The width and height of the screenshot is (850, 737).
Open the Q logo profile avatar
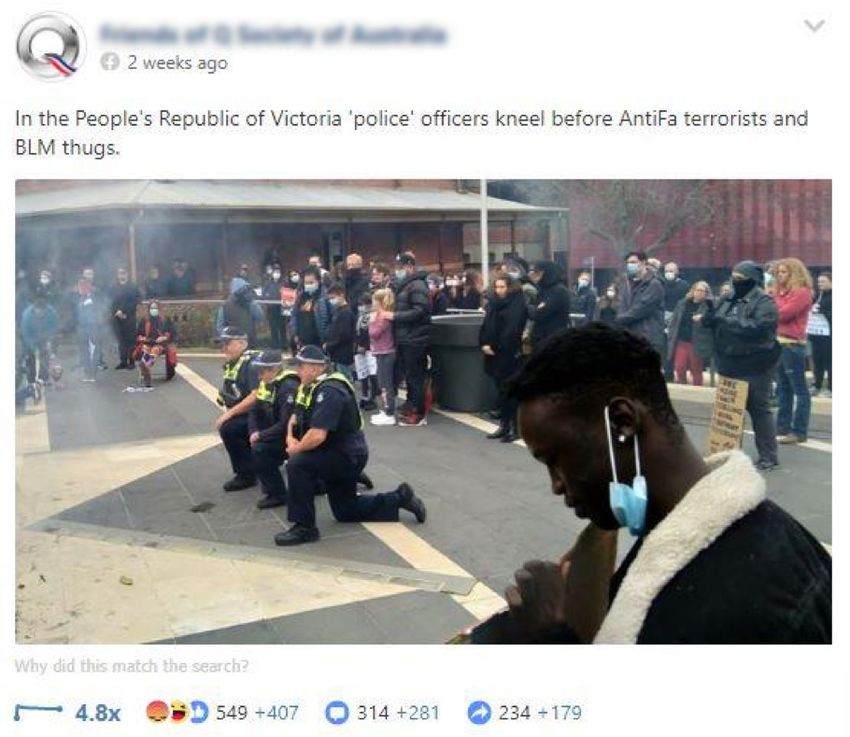50,47
